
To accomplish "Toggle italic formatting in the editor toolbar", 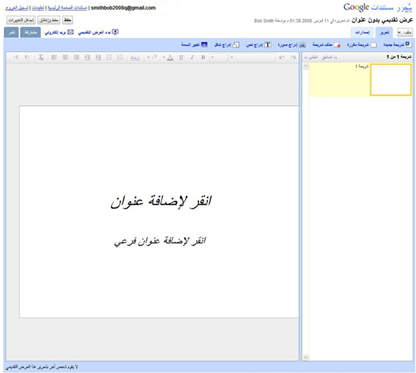I will pos(192,57).
